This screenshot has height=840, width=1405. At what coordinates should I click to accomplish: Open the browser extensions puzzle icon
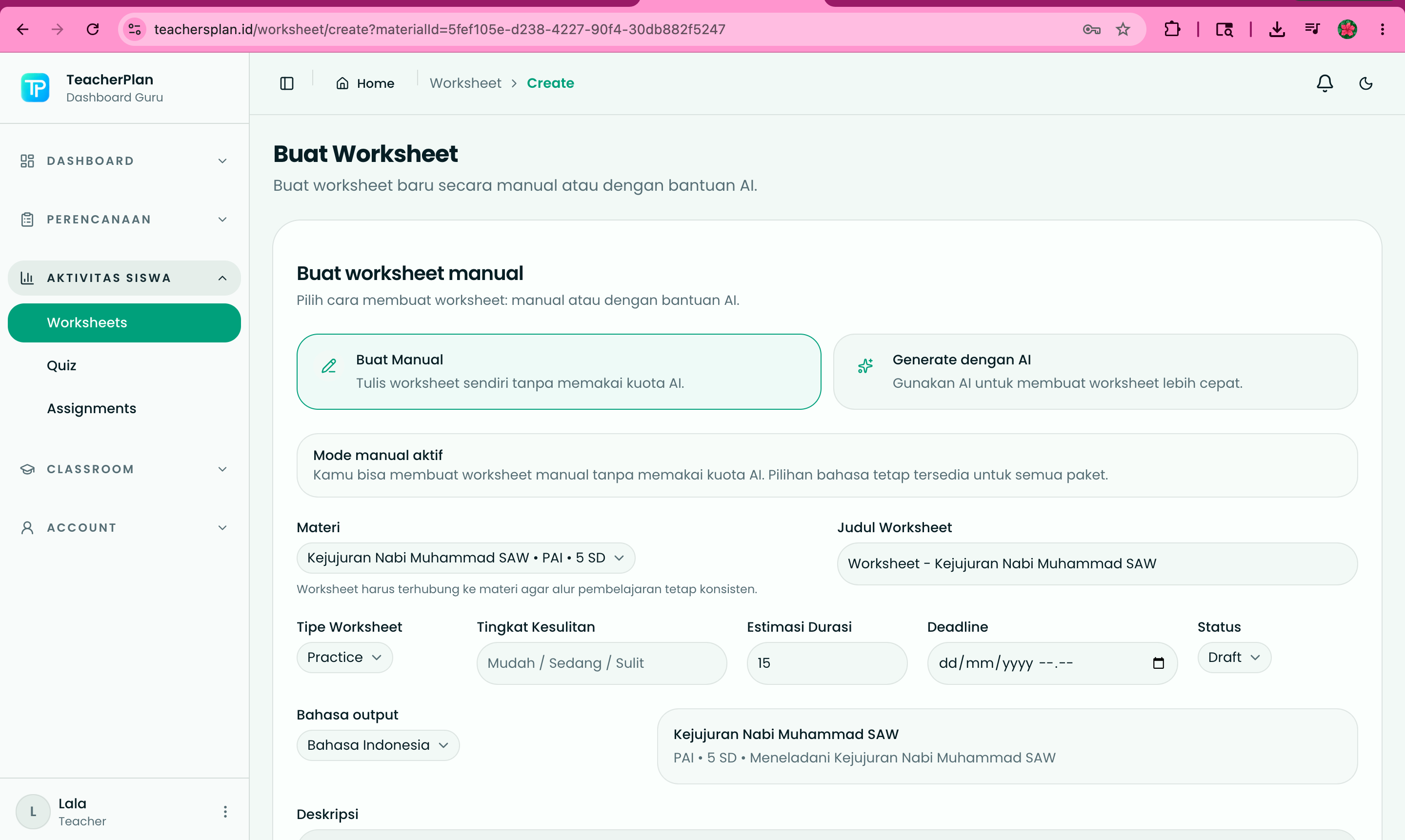1172,29
